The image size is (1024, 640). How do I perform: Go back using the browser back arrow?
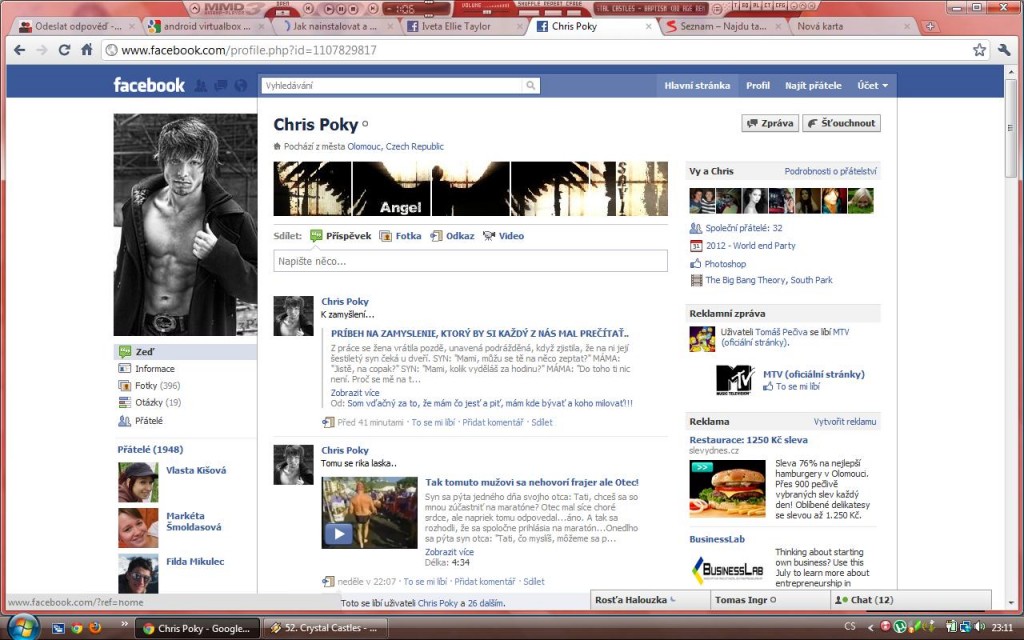coord(20,50)
